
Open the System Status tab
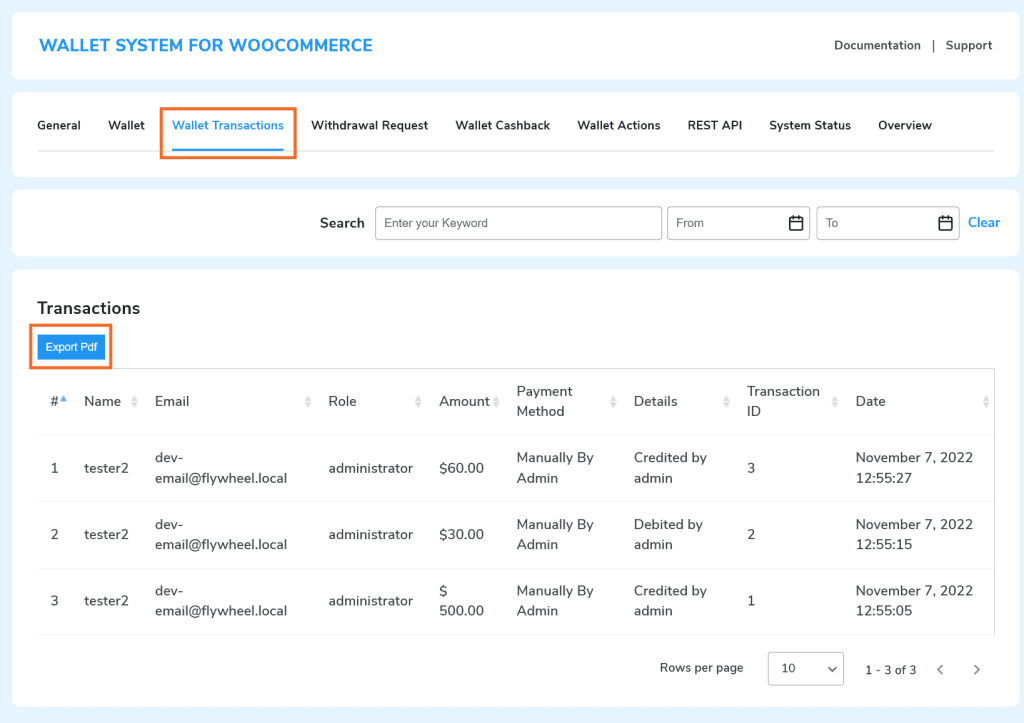[x=809, y=125]
